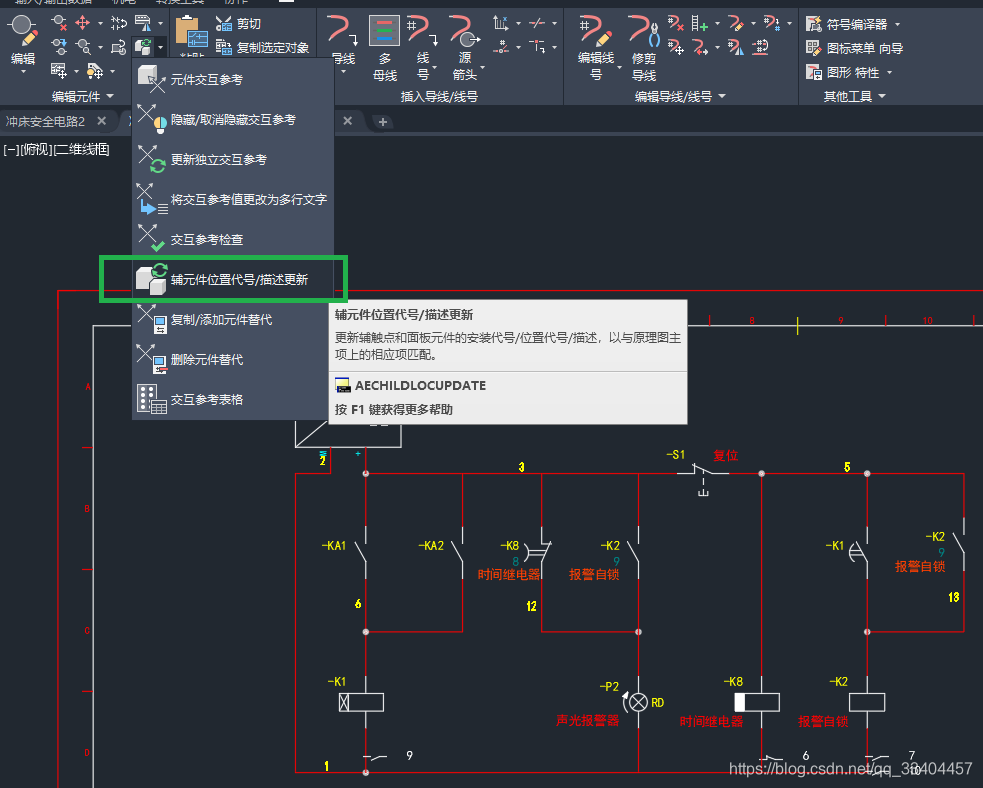Expand the 其他工具 panel arrow

pos(882,96)
